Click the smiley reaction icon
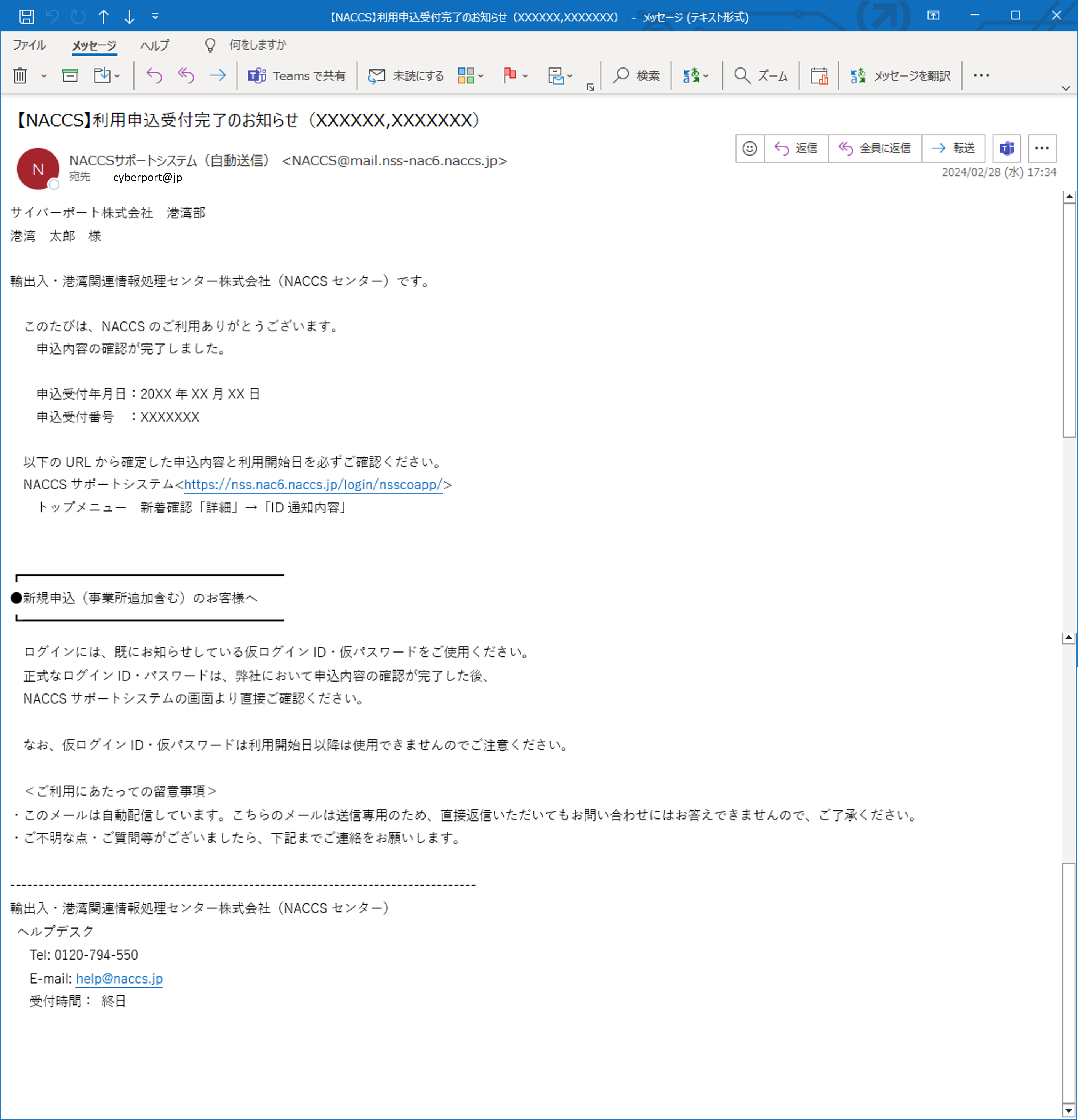This screenshot has height=1120, width=1078. point(750,149)
